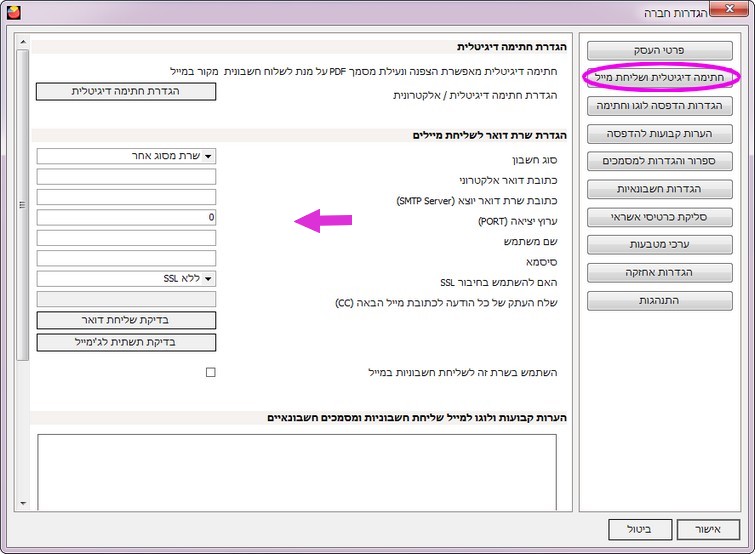Click the סיסמא password field

click(x=126, y=258)
